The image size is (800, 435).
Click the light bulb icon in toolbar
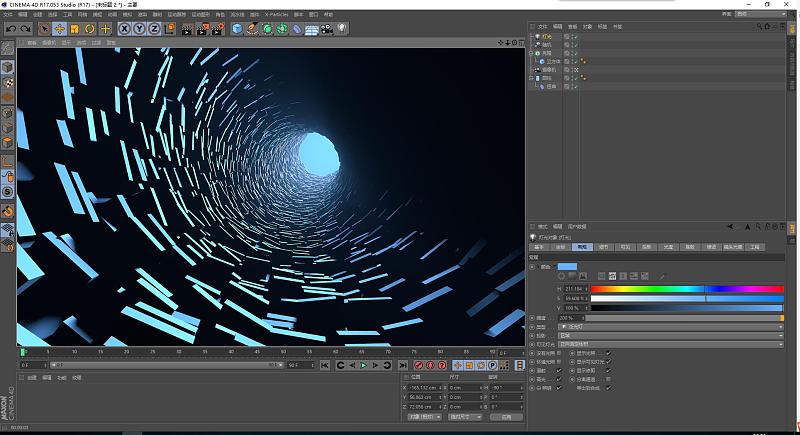[341, 29]
